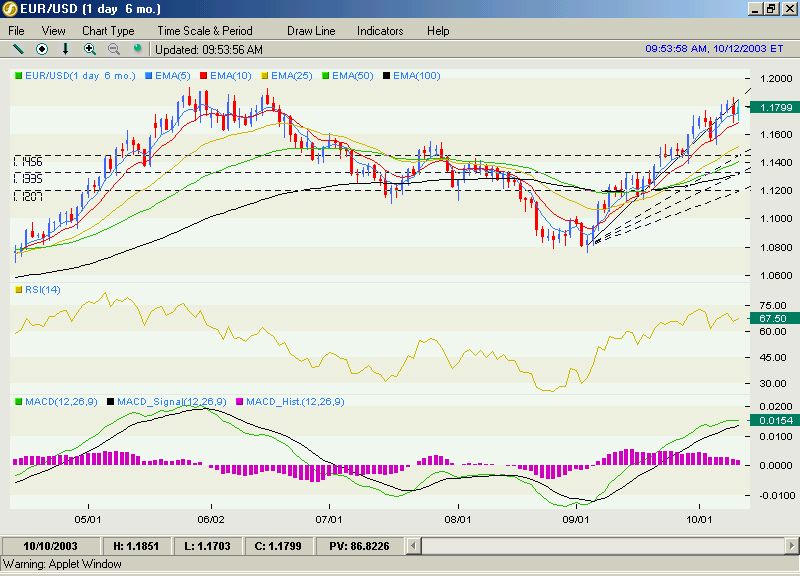Image resolution: width=800 pixels, height=576 pixels.
Task: Click the red EMA(10) legend swatch
Action: pos(204,76)
